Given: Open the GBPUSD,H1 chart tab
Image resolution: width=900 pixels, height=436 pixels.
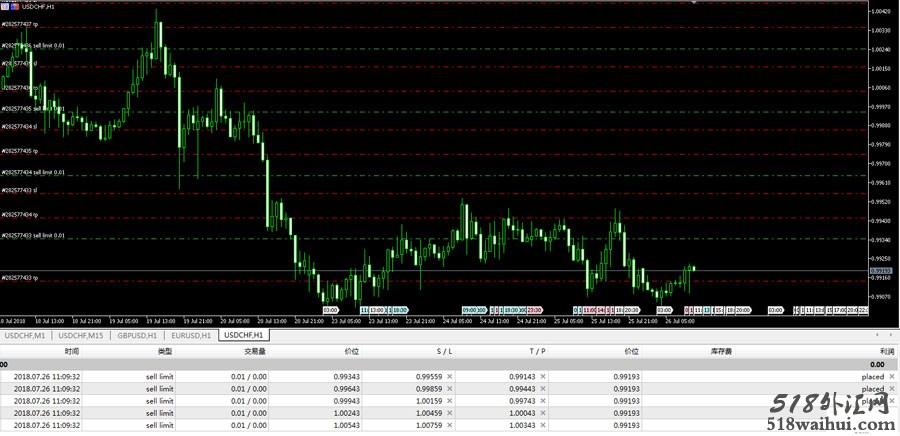Looking at the screenshot, I should pos(136,335).
